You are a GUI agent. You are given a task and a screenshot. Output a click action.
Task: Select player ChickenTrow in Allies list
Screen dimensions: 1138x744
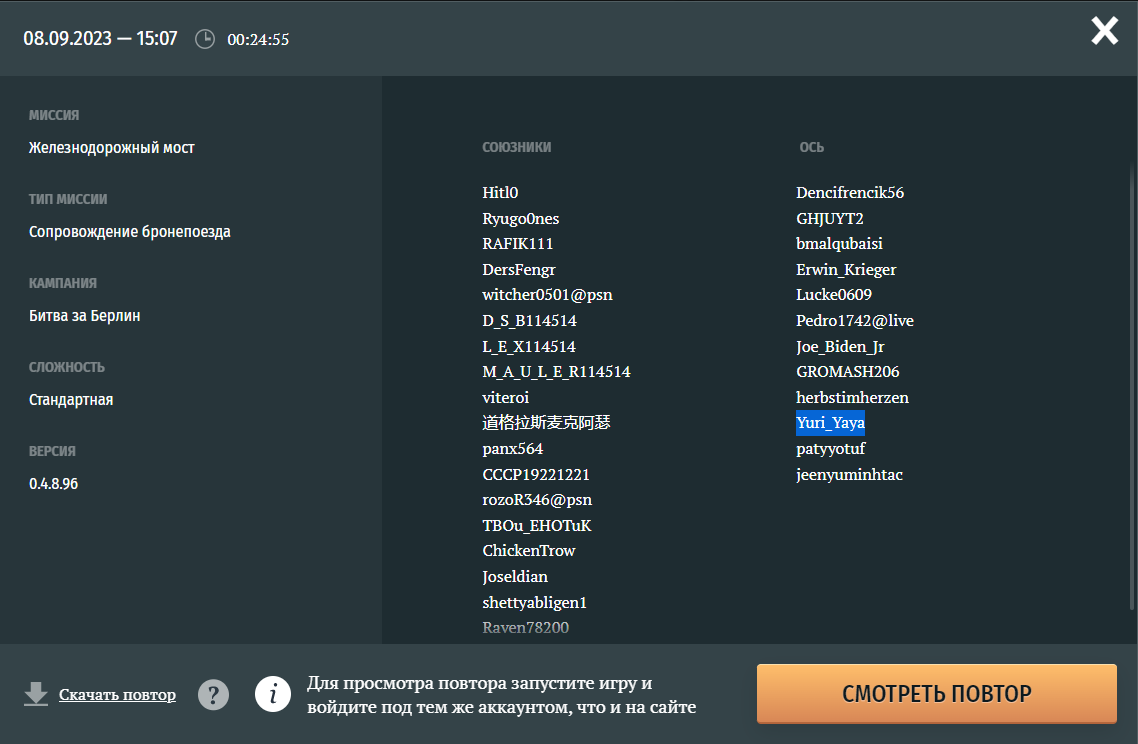529,551
